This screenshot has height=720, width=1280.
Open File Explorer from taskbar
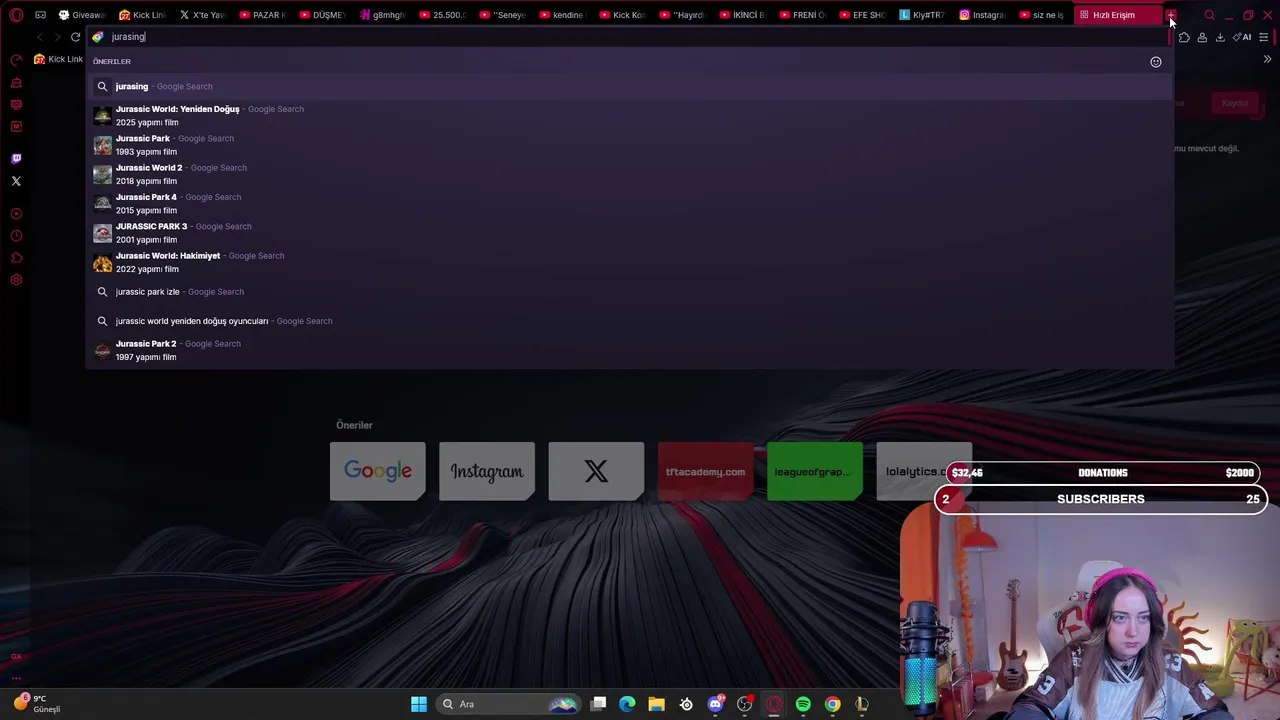coord(656,704)
